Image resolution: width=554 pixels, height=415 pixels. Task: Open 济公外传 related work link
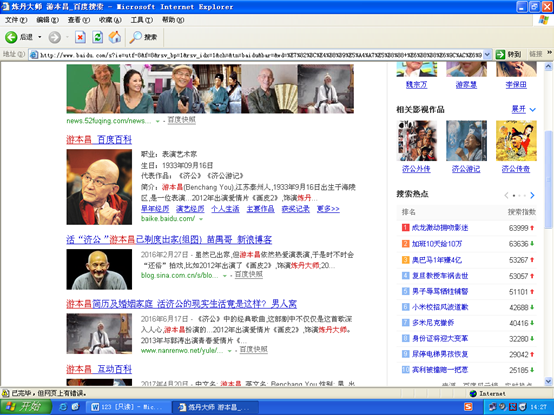coord(416,169)
